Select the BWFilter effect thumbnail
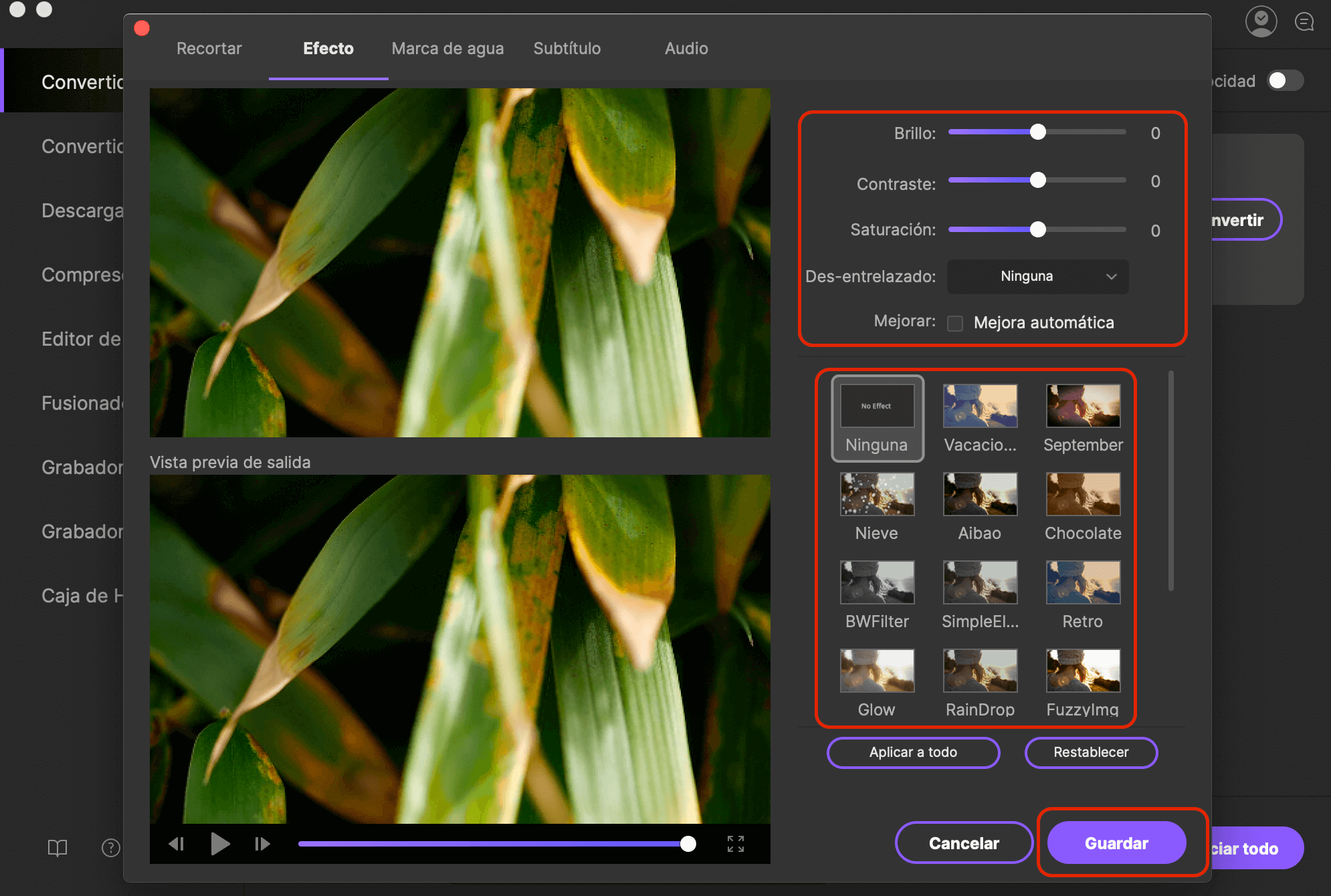The width and height of the screenshot is (1331, 896). [x=877, y=583]
